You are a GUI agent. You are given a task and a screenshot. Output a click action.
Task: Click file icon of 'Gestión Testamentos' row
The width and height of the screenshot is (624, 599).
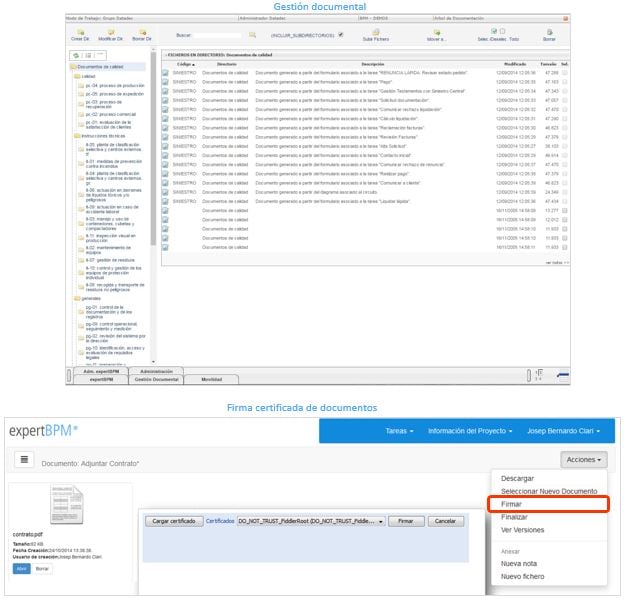[165, 91]
